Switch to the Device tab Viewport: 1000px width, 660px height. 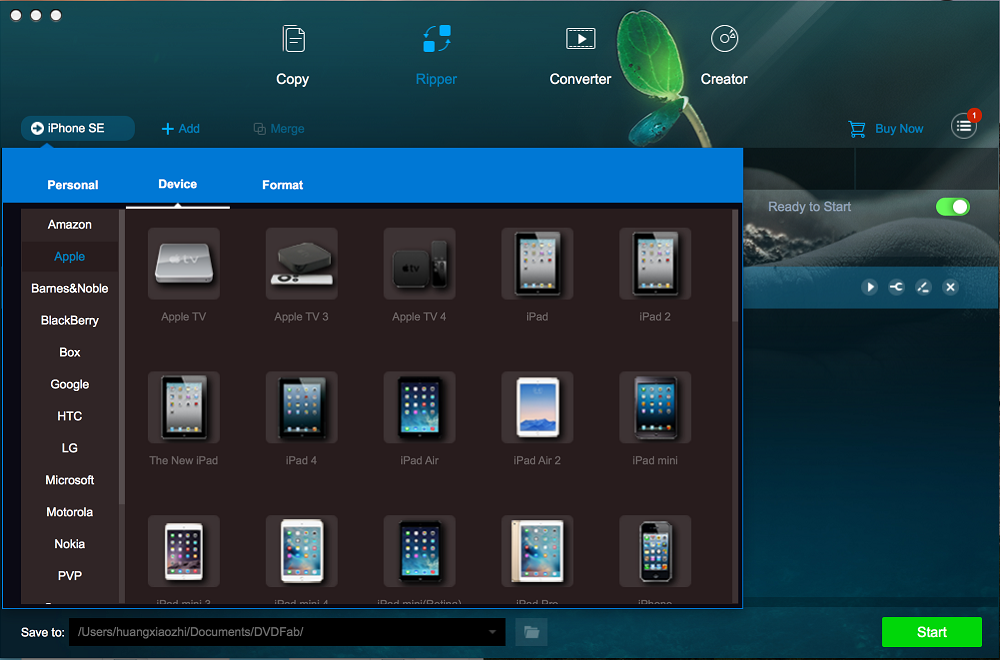click(177, 184)
